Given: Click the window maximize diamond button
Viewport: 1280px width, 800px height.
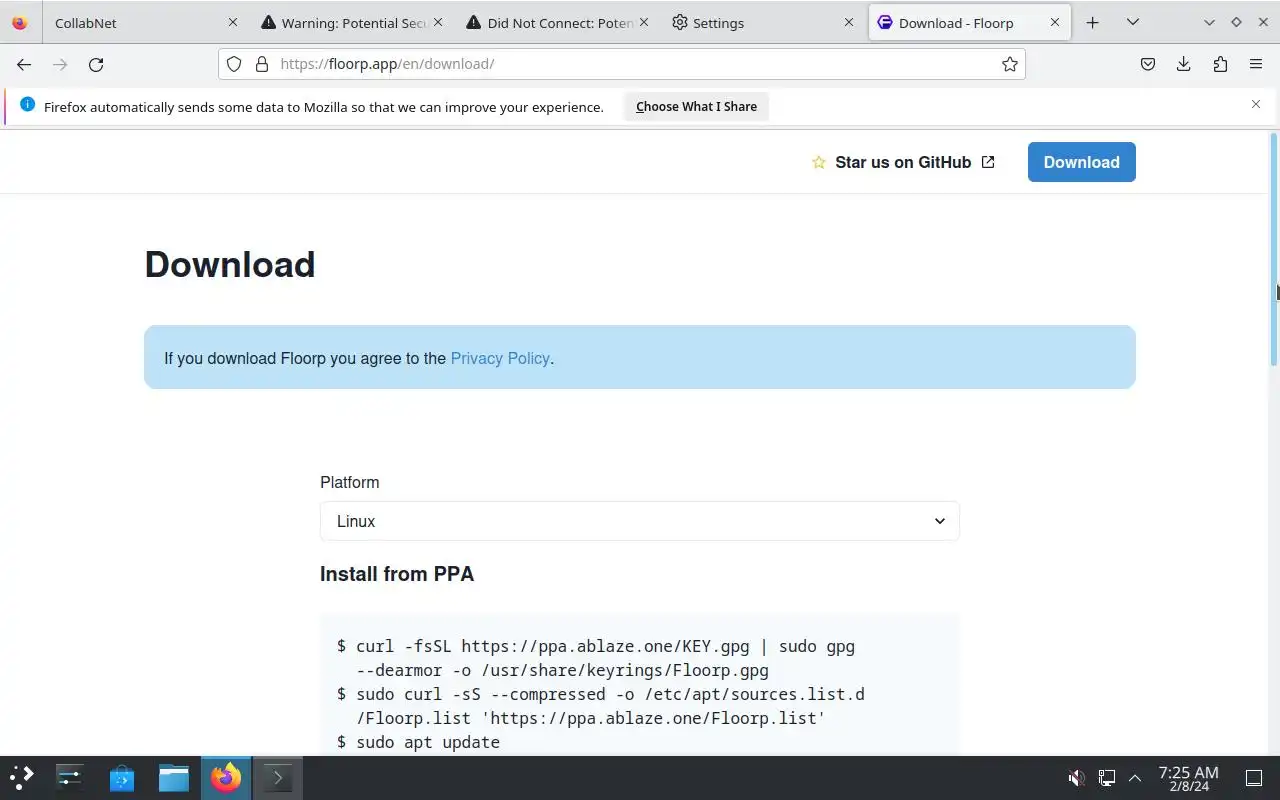Looking at the screenshot, I should [x=1236, y=22].
